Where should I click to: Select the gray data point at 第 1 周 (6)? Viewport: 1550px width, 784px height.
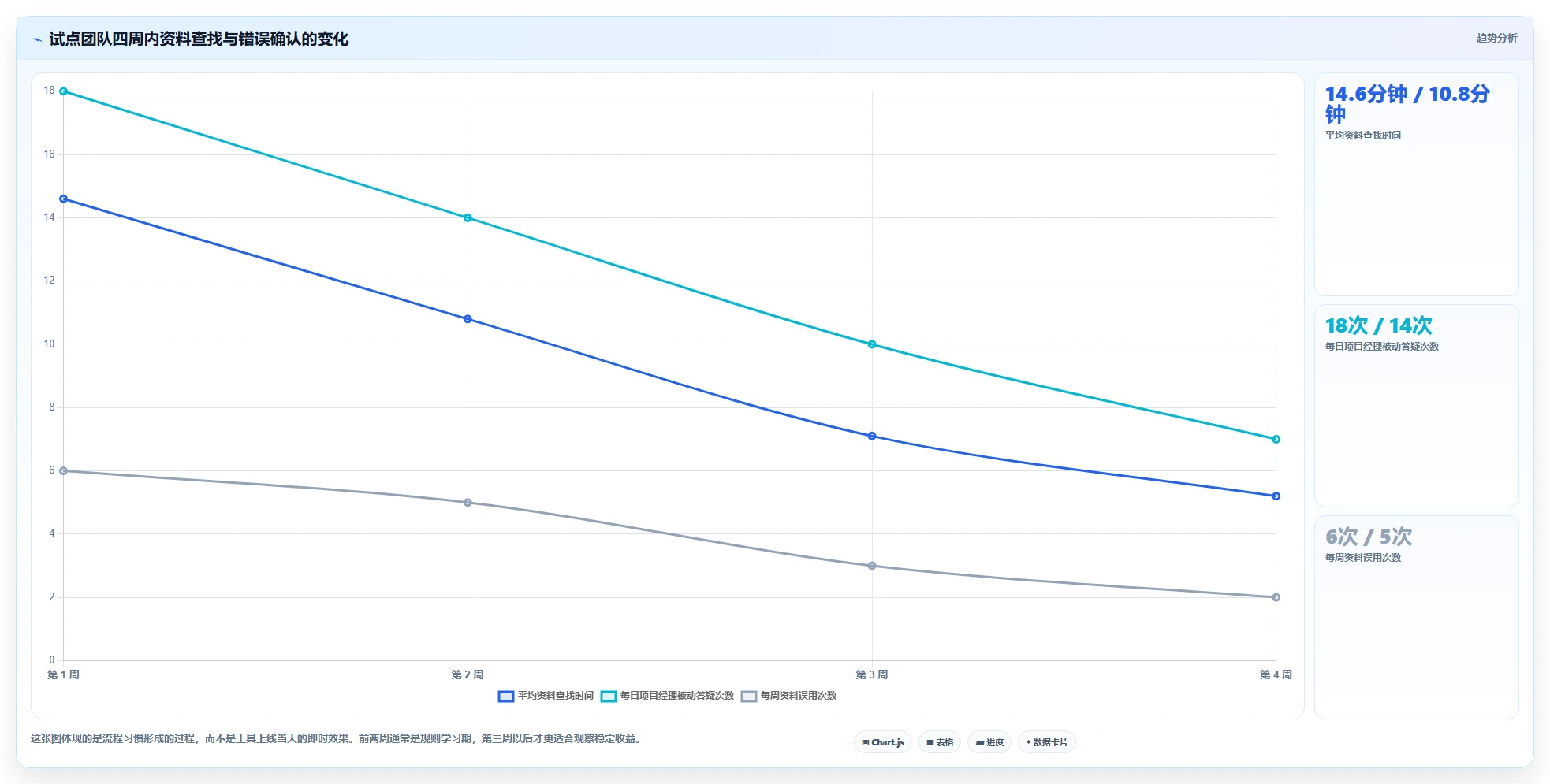(x=64, y=471)
